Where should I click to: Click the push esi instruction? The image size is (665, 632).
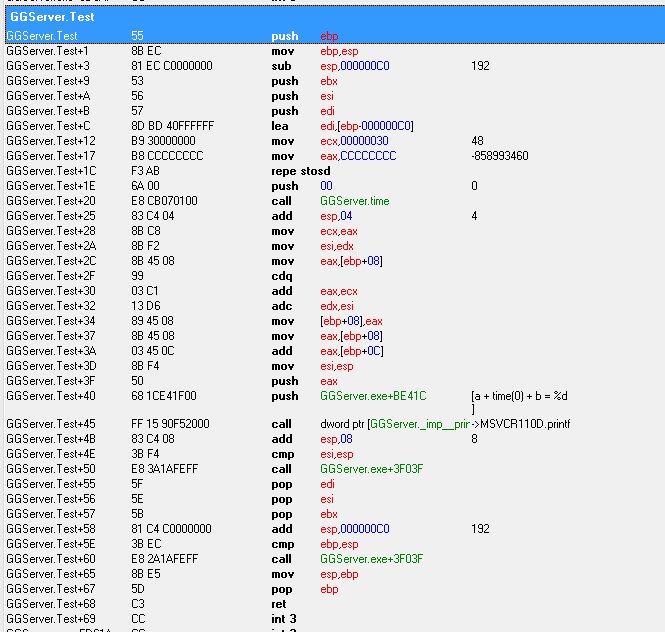click(x=302, y=96)
